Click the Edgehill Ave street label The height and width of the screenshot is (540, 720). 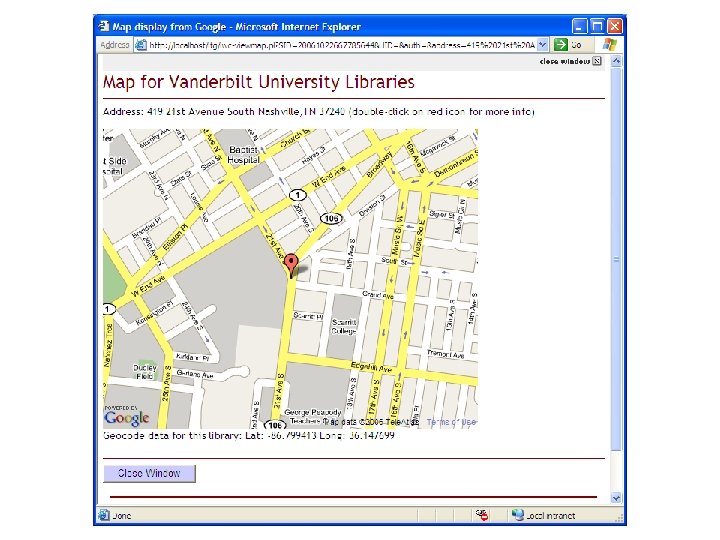pos(371,367)
